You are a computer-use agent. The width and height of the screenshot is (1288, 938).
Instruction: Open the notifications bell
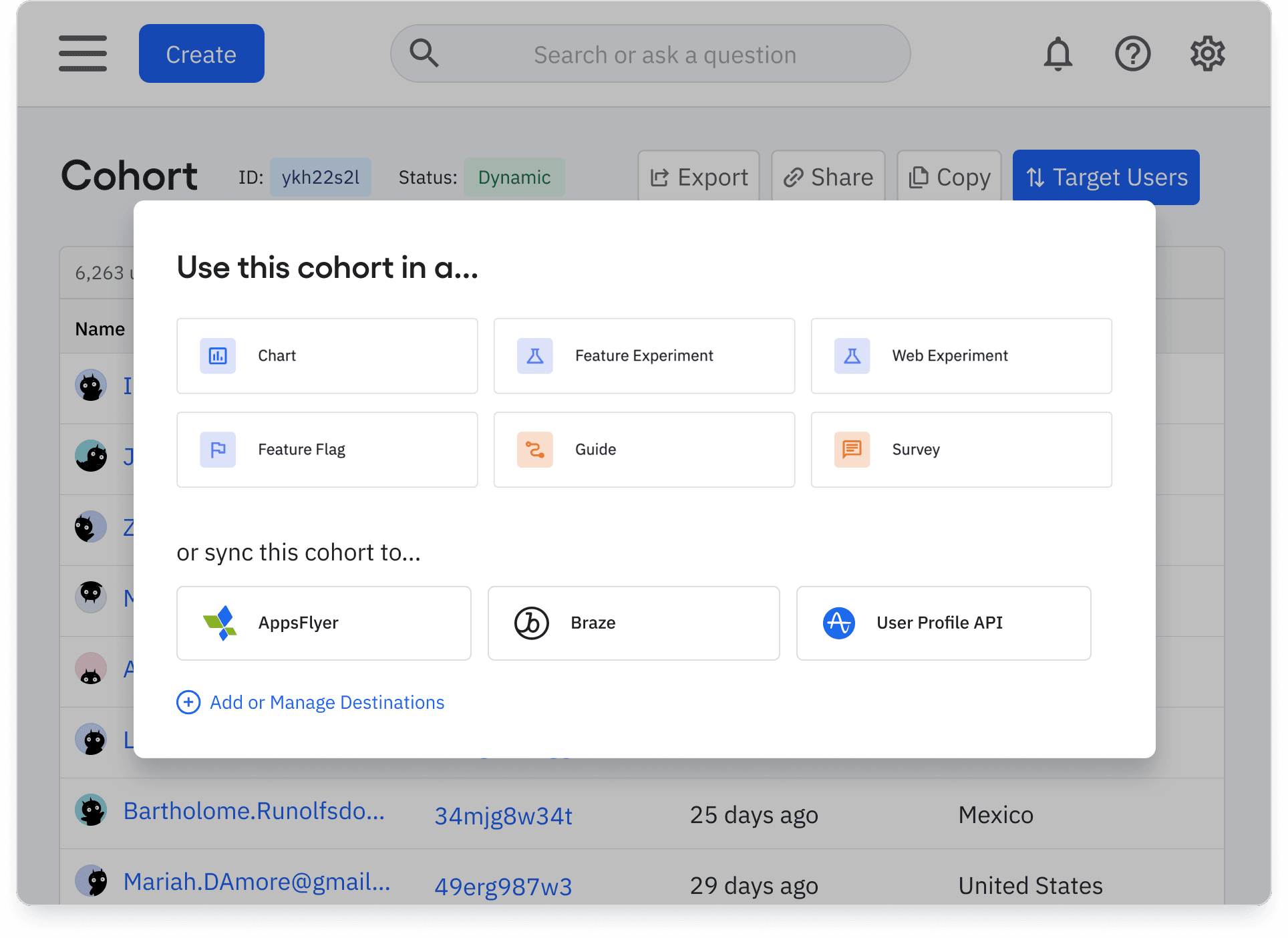point(1058,53)
